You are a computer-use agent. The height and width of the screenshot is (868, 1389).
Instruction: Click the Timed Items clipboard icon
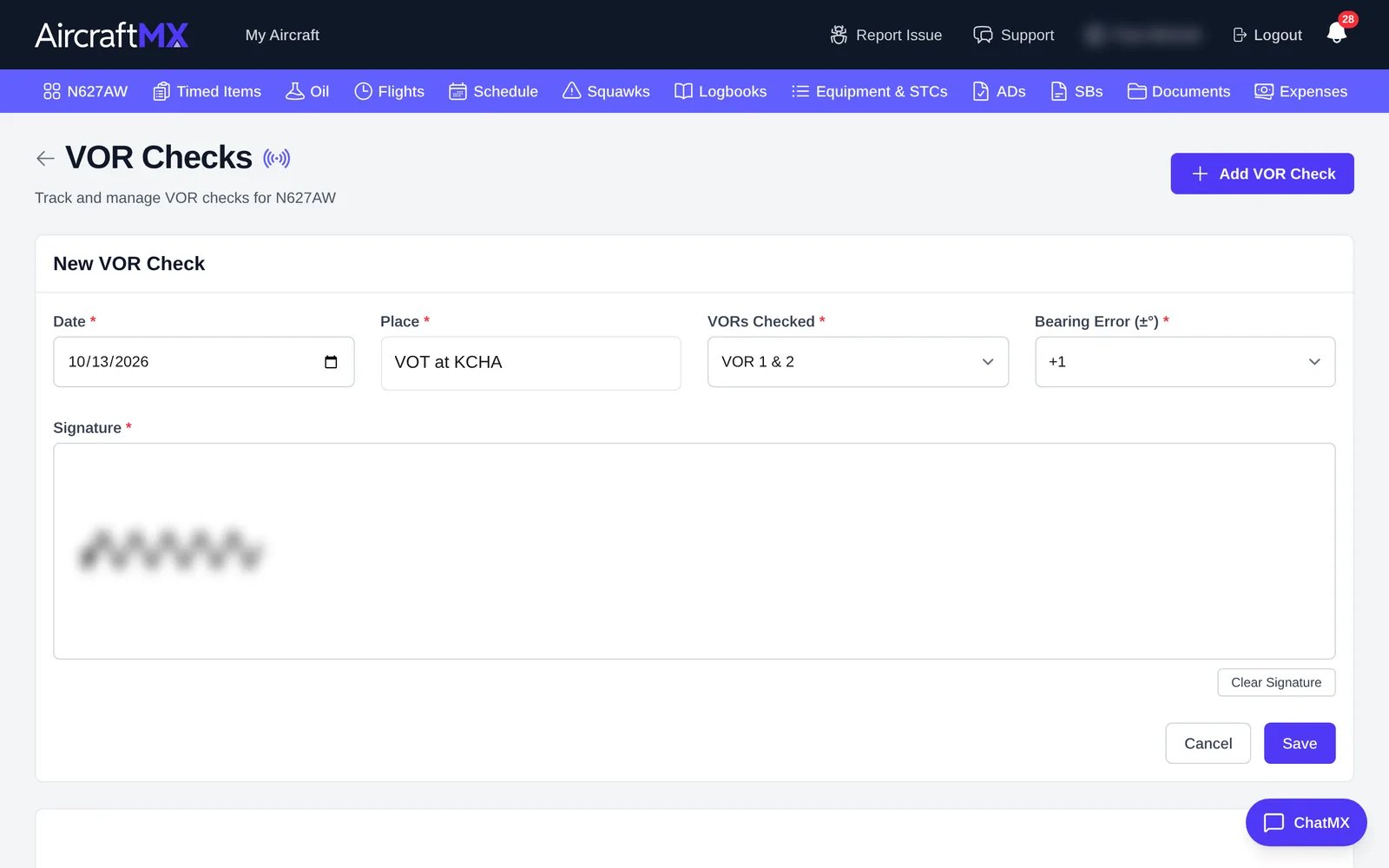coord(161,91)
